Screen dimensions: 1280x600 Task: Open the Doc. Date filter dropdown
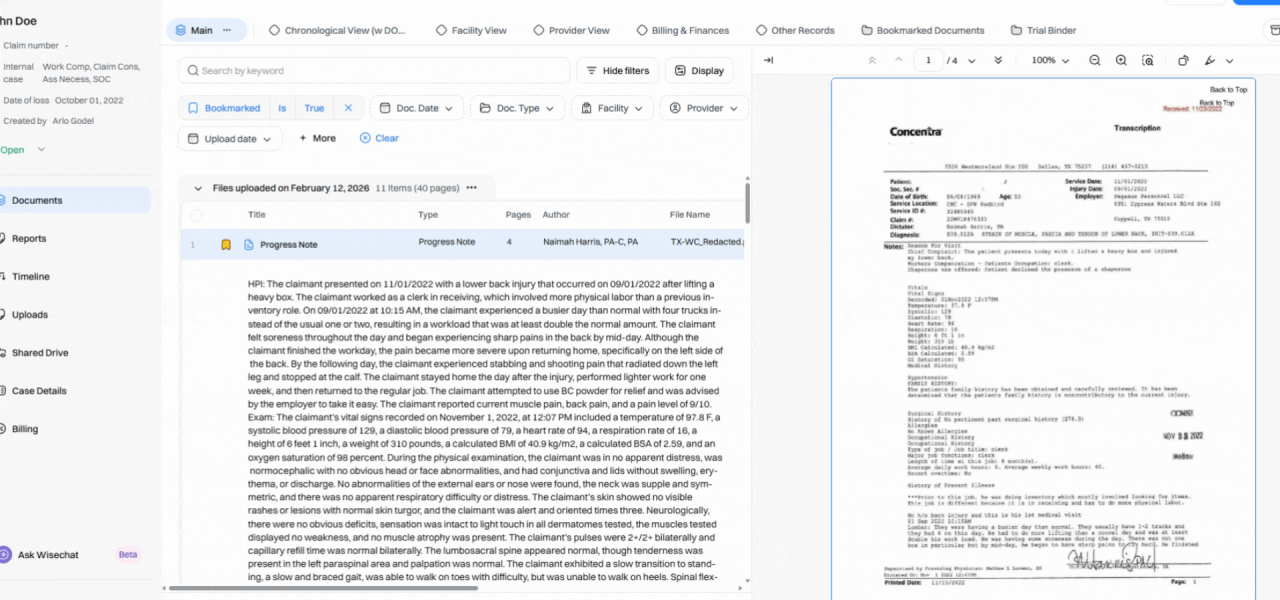[416, 108]
